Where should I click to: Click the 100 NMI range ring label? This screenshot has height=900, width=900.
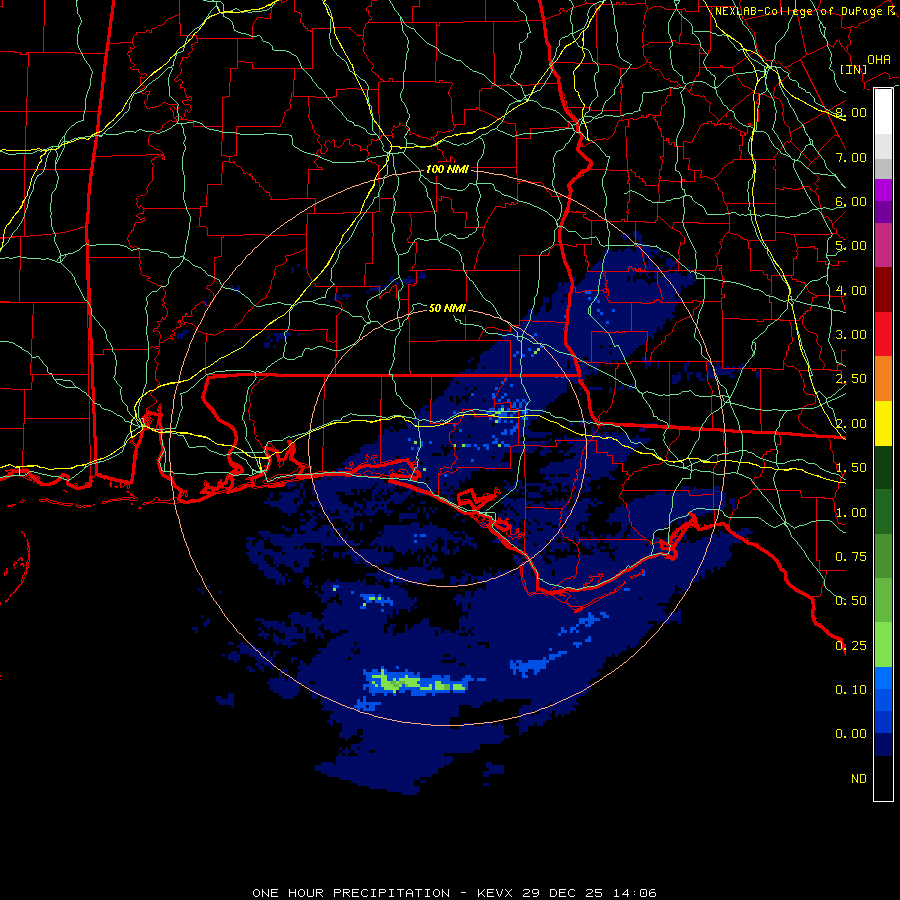click(447, 169)
